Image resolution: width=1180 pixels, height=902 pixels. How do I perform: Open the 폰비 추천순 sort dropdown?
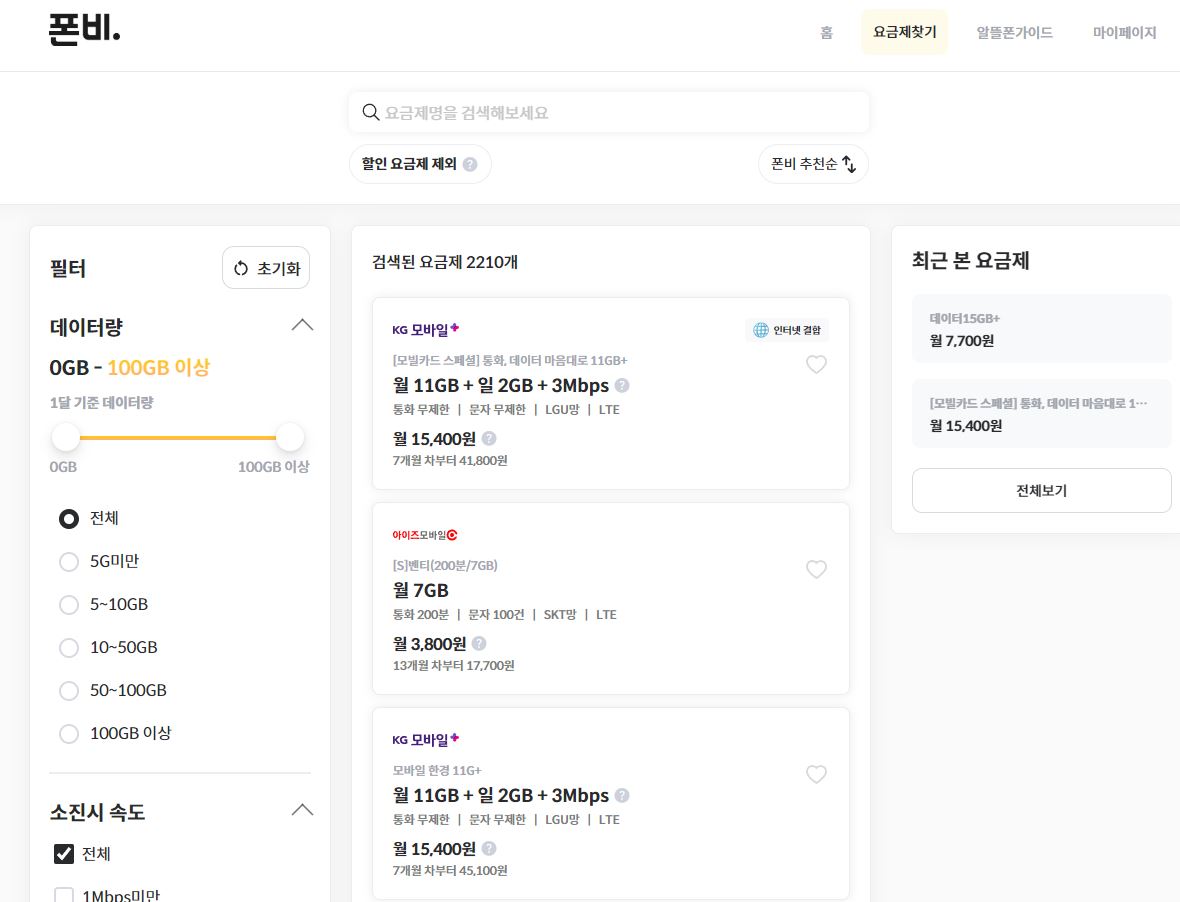(813, 164)
